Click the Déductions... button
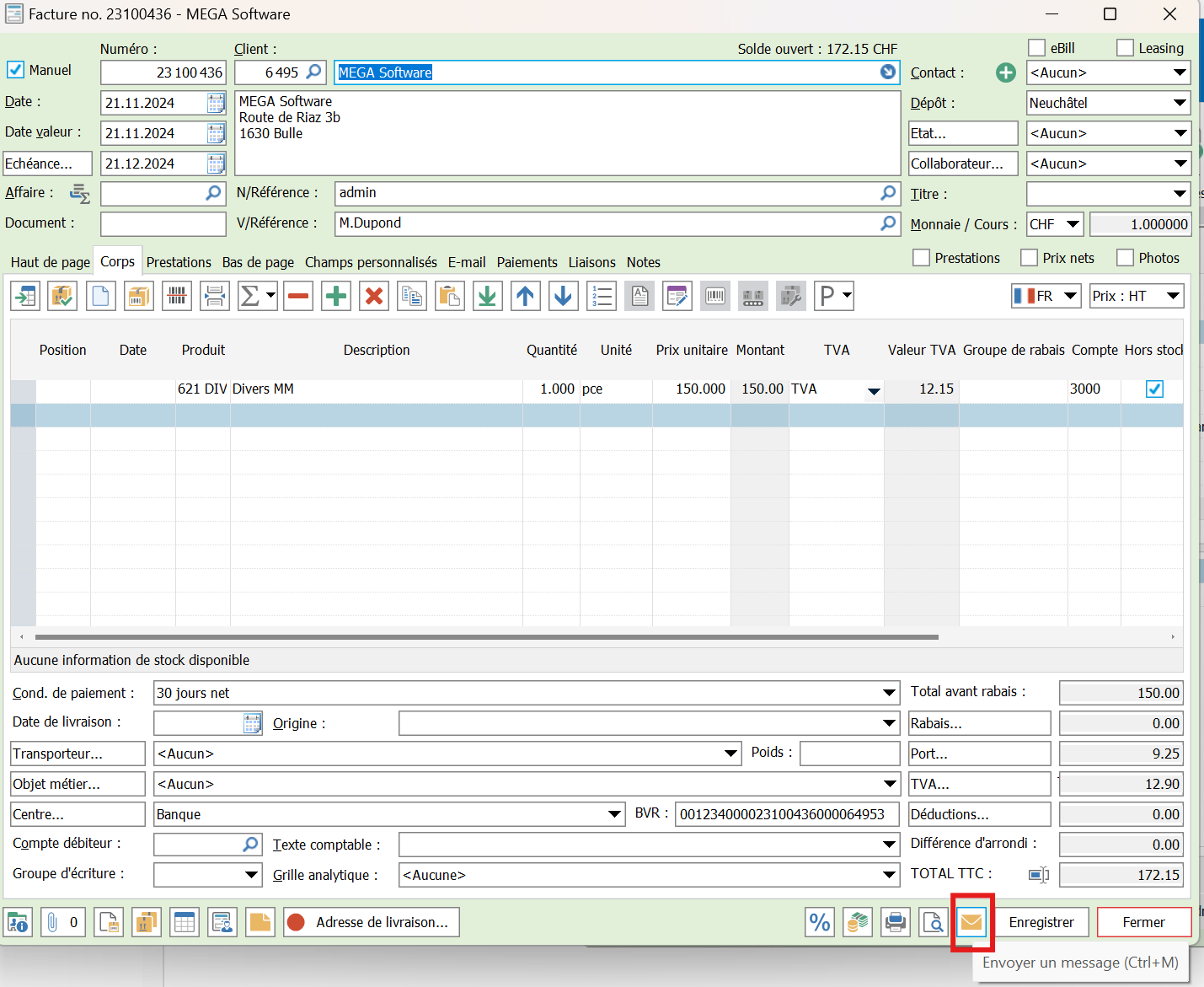 979,814
